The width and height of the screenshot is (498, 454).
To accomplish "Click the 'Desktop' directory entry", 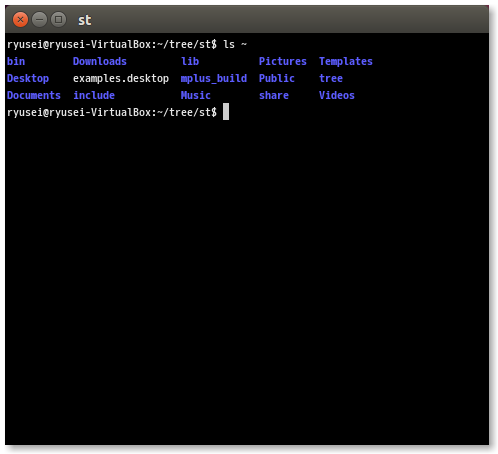I will tap(28, 78).
